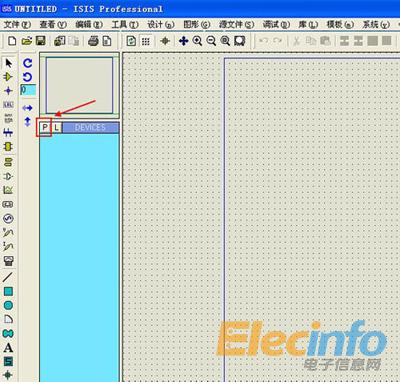Select the Component mode tool
Screen dimensions: 400x382
click(8, 77)
